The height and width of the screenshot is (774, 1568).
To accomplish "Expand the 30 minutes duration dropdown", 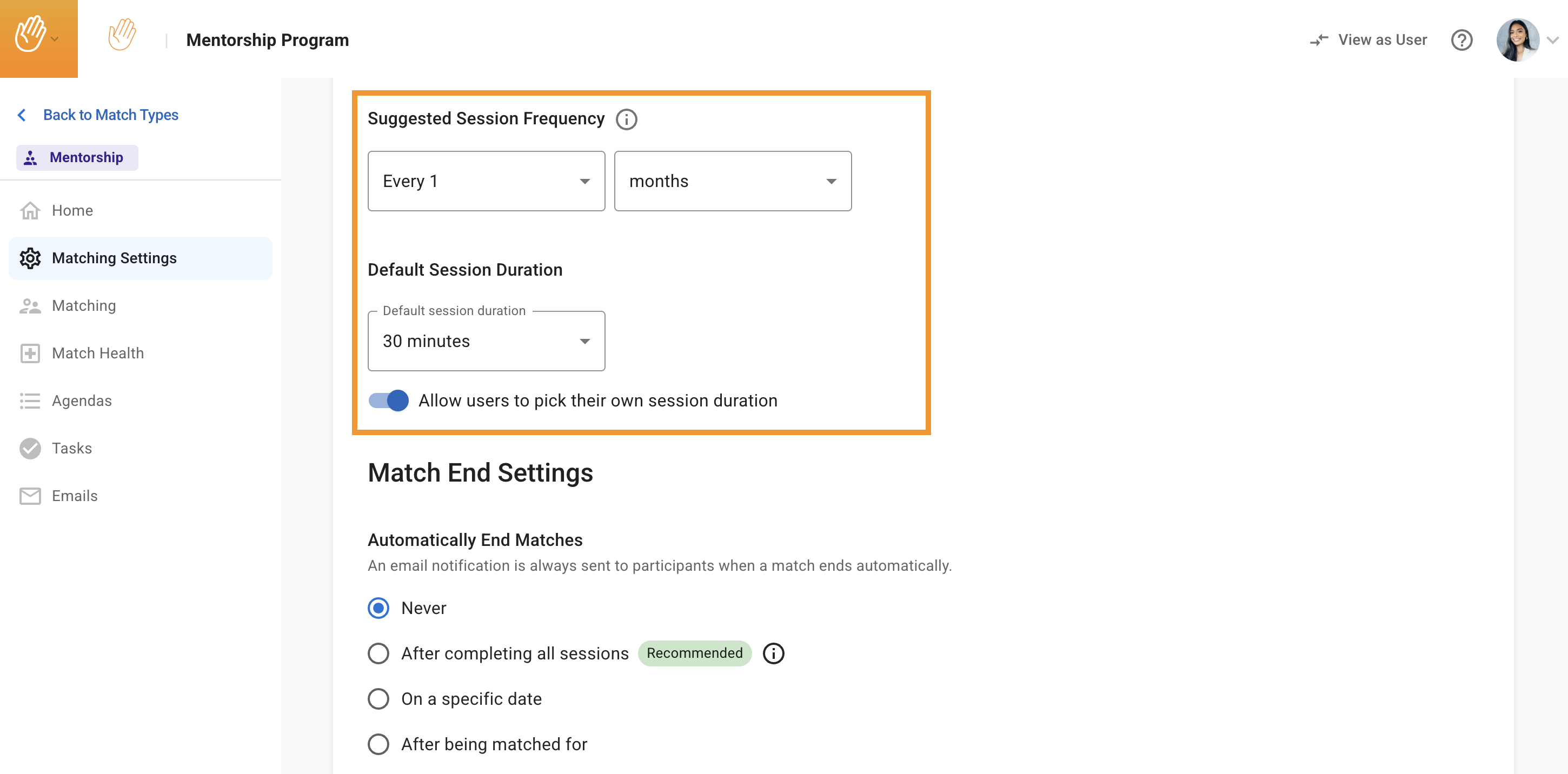I will 486,341.
